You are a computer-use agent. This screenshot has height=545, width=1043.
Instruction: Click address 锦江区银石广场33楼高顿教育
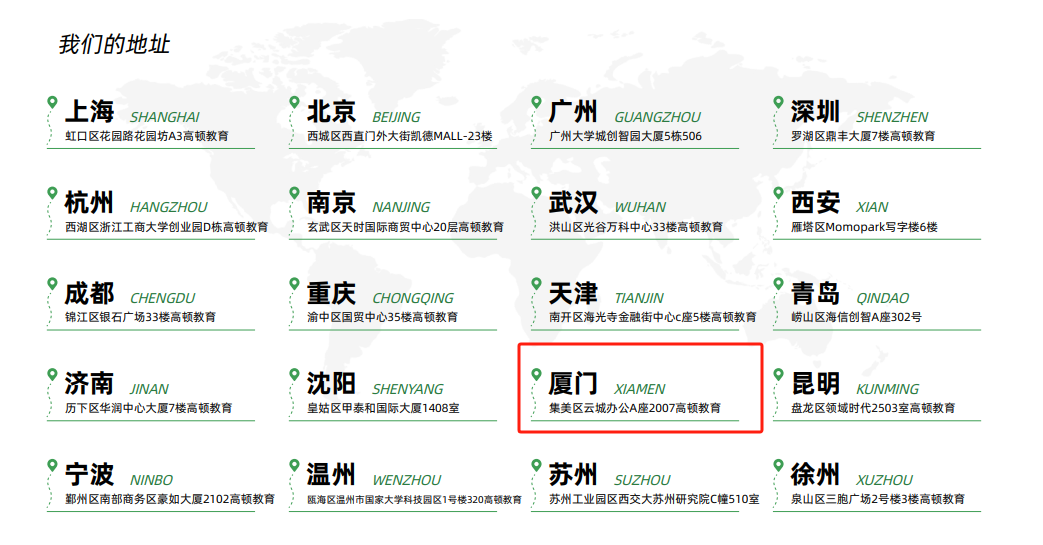[x=140, y=317]
